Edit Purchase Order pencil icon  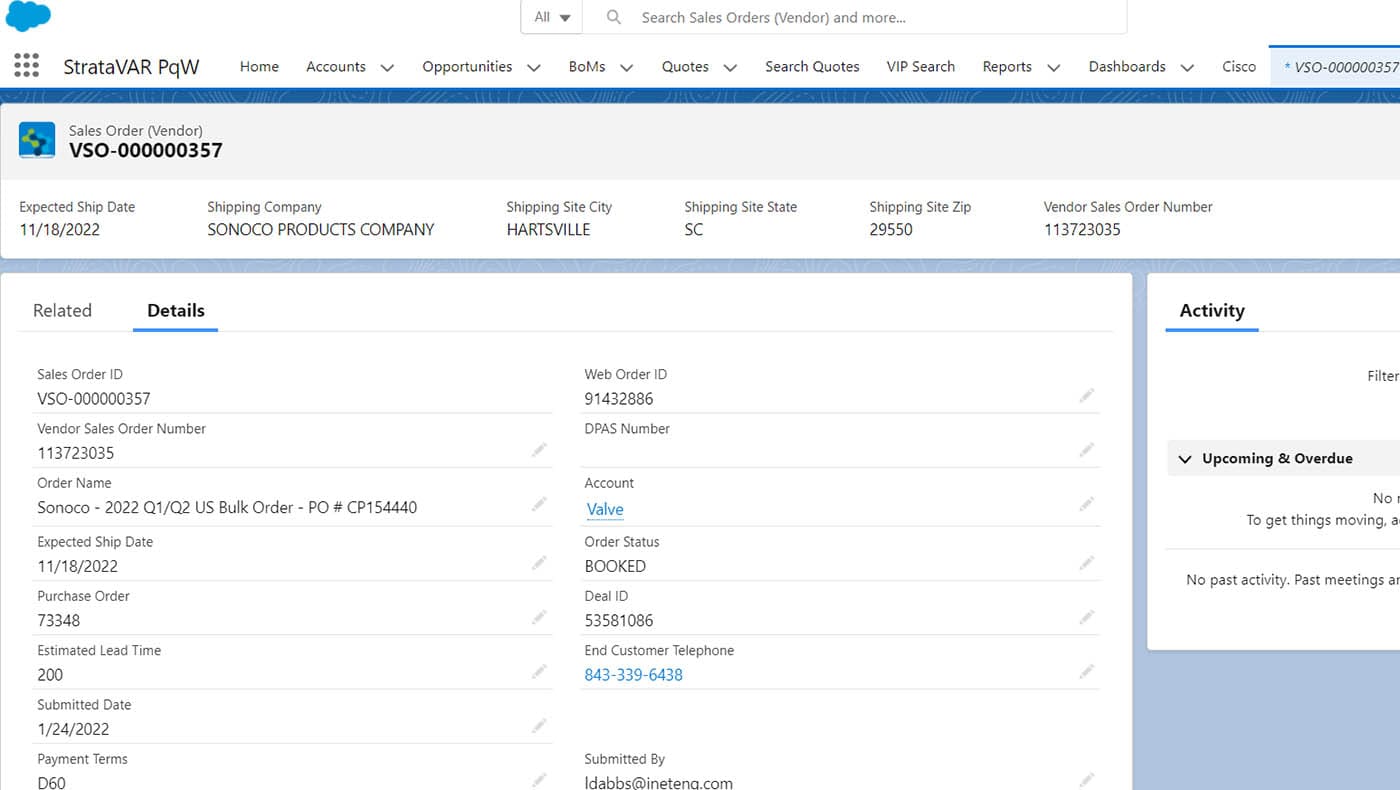(x=539, y=618)
